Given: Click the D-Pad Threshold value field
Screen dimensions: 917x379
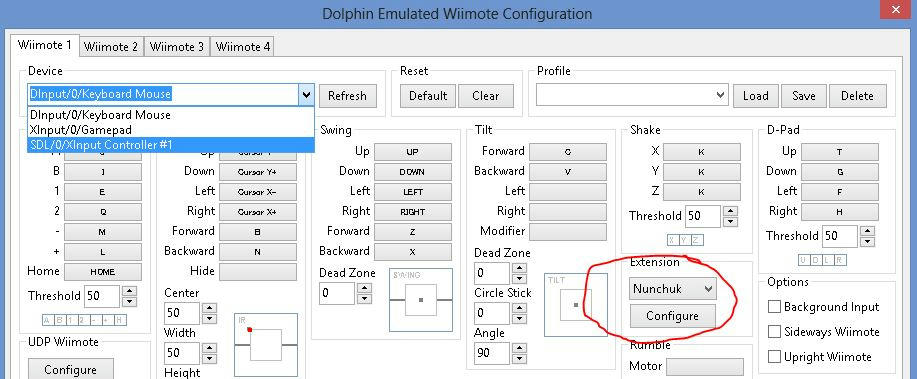Looking at the screenshot, I should coord(840,236).
